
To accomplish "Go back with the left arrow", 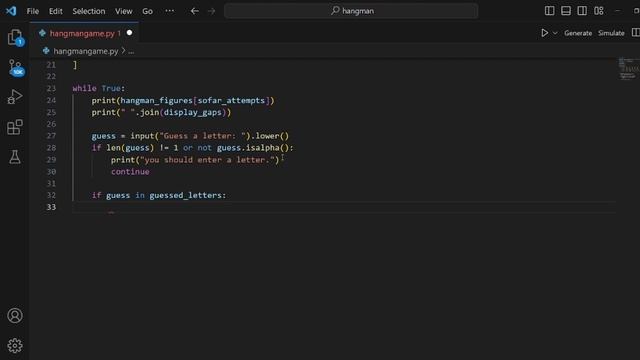I will 194,11.
